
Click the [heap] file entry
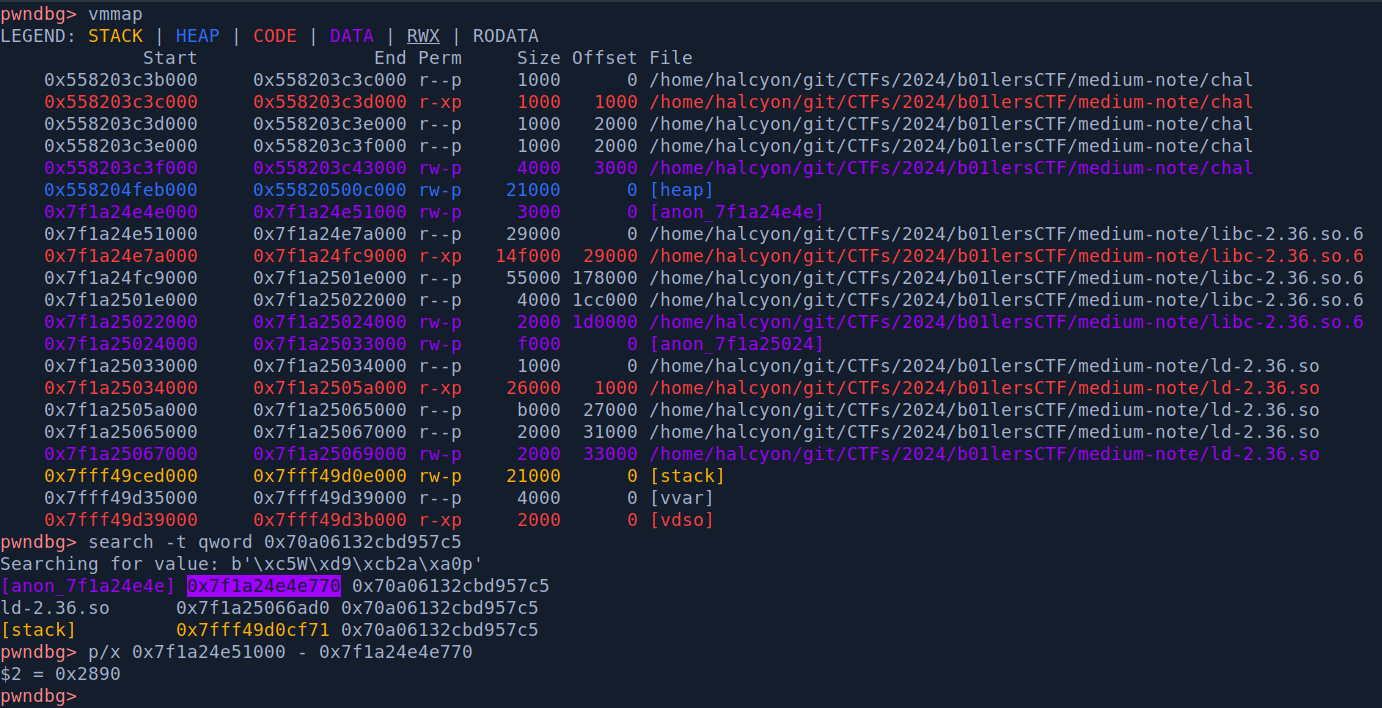pyautogui.click(x=681, y=190)
